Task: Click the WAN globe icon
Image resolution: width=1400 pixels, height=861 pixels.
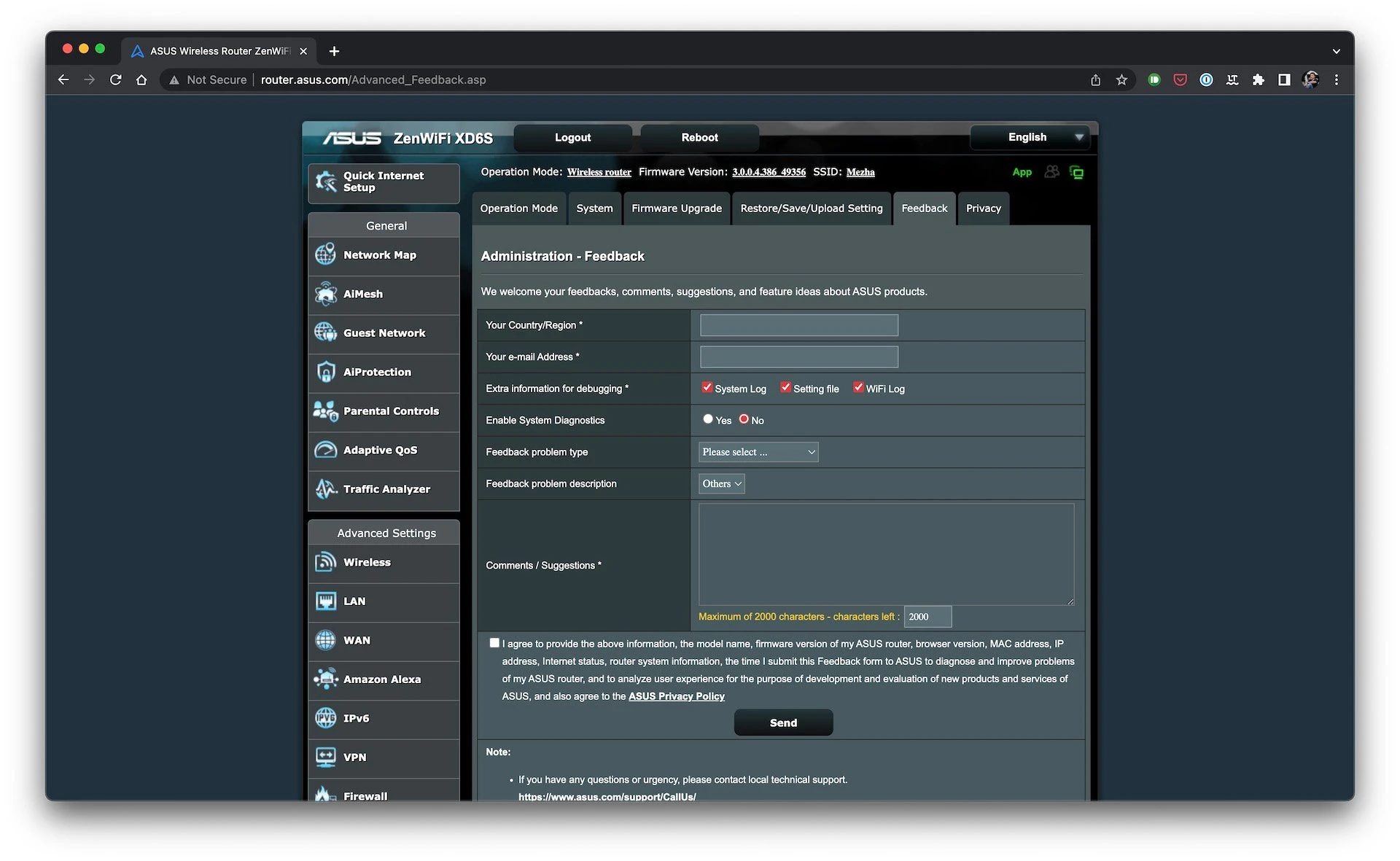Action: 325,640
